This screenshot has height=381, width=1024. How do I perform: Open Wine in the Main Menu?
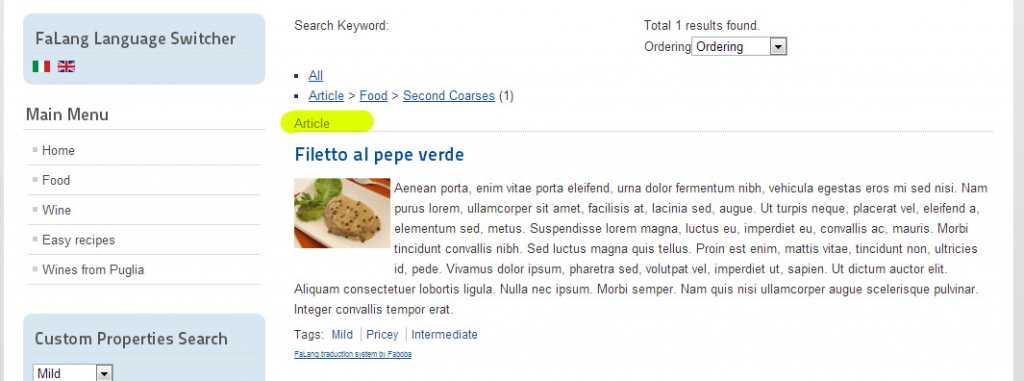[56, 210]
